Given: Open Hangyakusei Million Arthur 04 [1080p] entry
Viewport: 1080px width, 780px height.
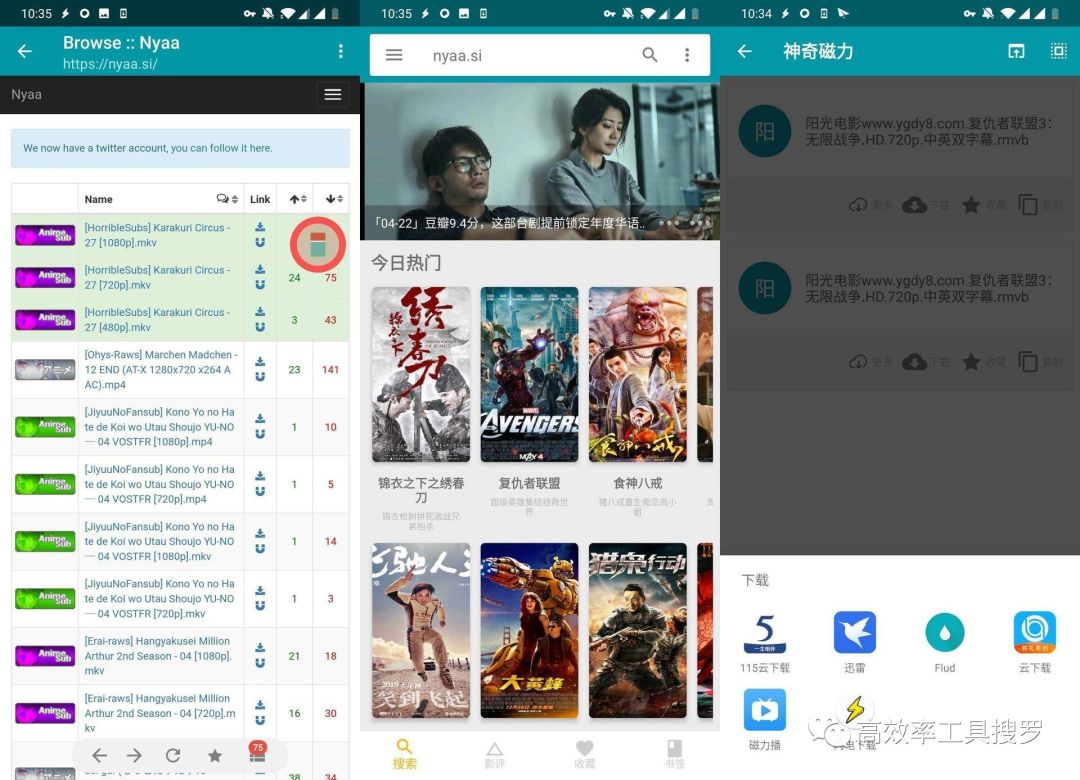Looking at the screenshot, I should (x=160, y=656).
